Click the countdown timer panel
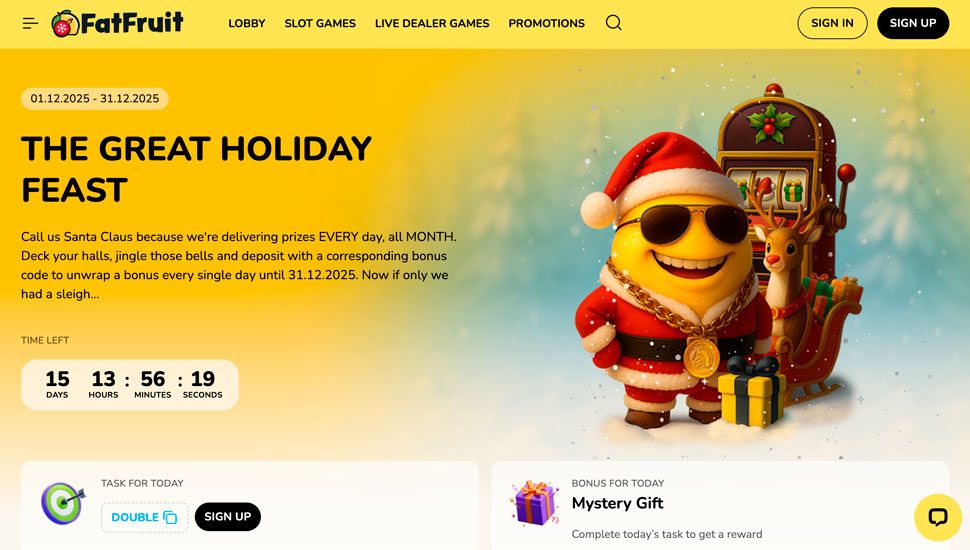 130,385
